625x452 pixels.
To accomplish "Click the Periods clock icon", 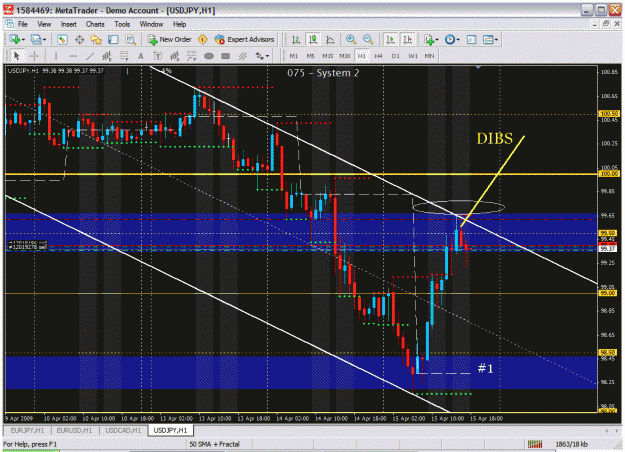I will (450, 39).
